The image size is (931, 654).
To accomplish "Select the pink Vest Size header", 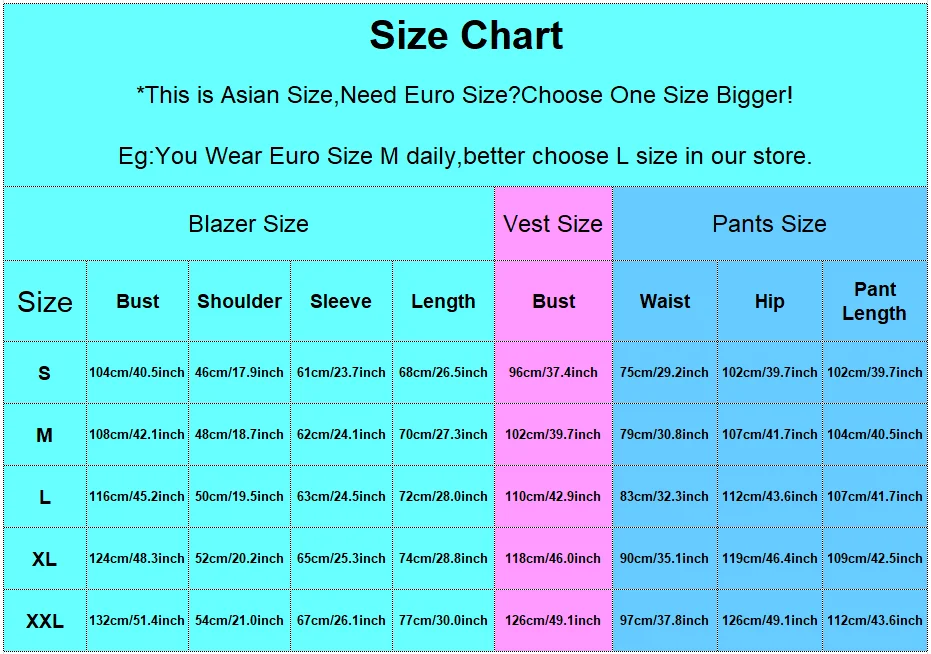I will pos(553,224).
